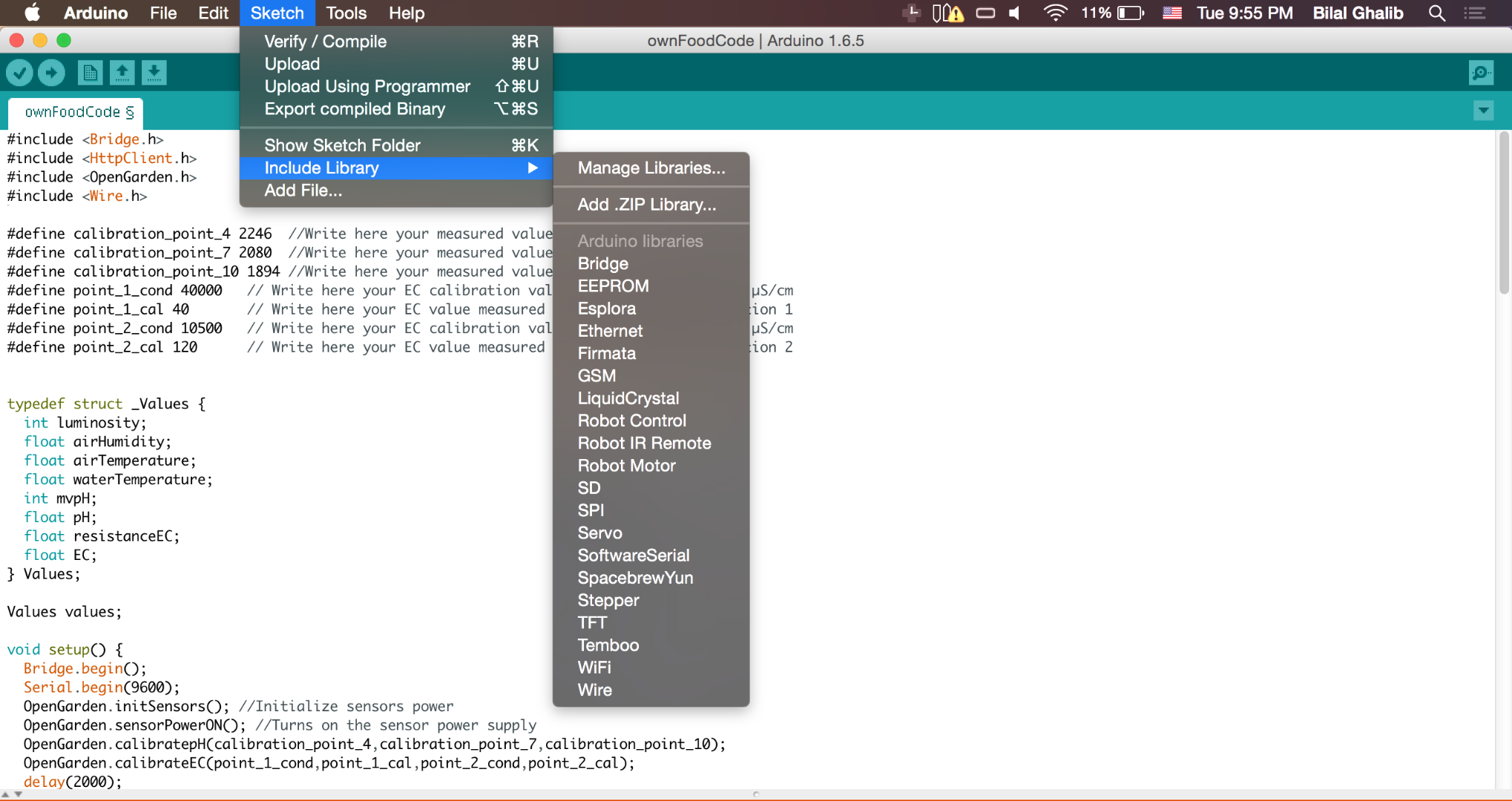Include the SD library
This screenshot has width=1512, height=801.
(651, 488)
